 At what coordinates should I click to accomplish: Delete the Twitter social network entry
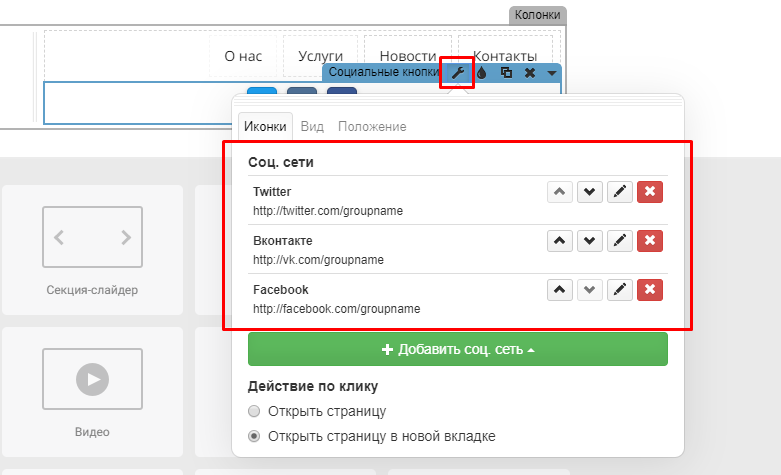click(x=650, y=192)
